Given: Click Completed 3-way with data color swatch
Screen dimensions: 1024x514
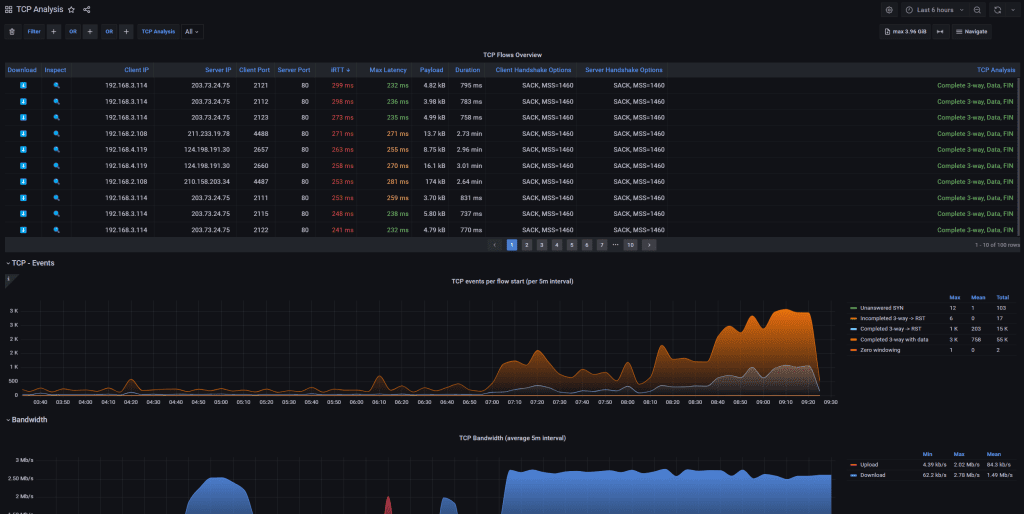Looking at the screenshot, I should [x=853, y=339].
